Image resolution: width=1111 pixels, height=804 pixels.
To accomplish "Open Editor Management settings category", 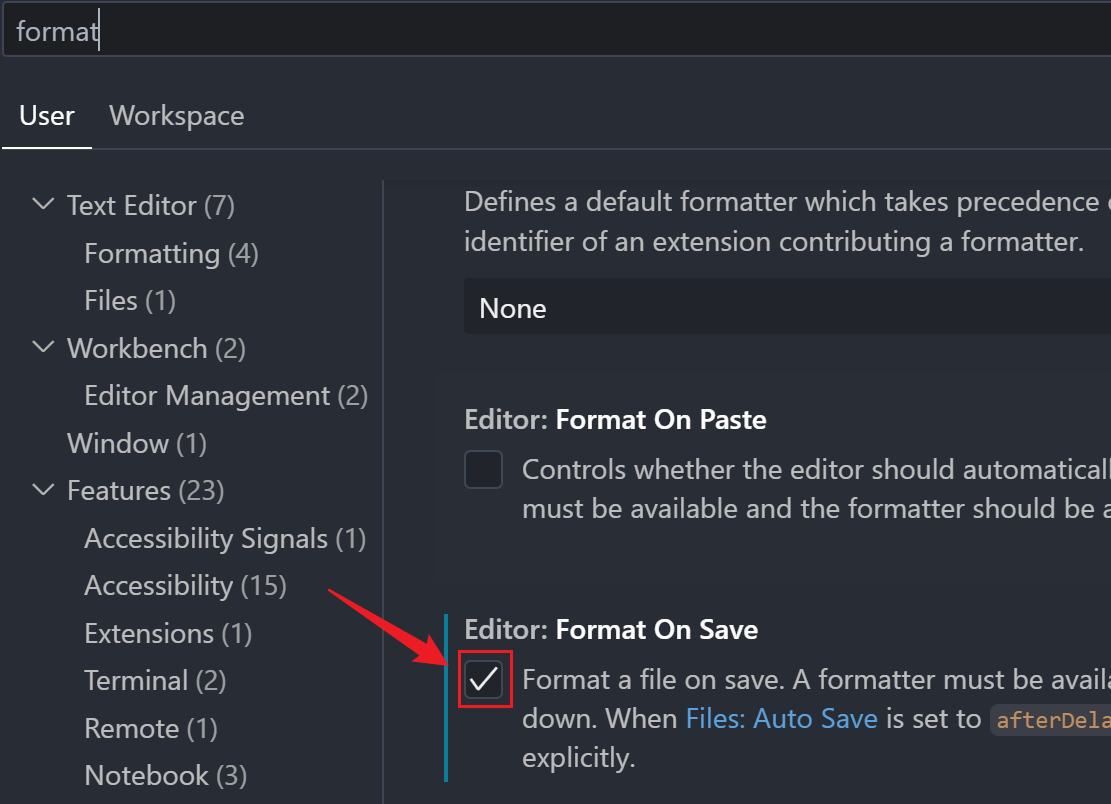I will pyautogui.click(x=226, y=396).
